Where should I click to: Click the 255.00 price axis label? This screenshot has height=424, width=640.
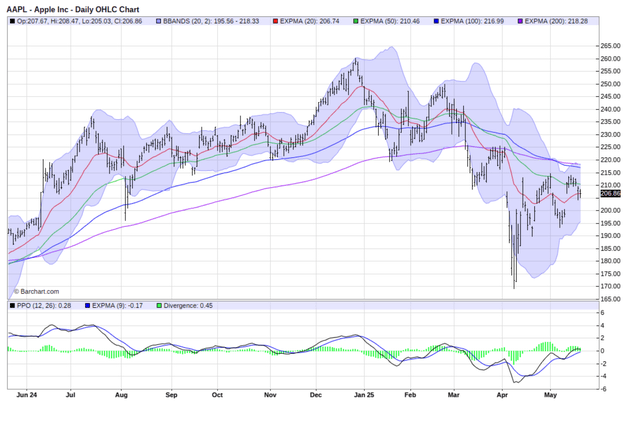coord(611,71)
